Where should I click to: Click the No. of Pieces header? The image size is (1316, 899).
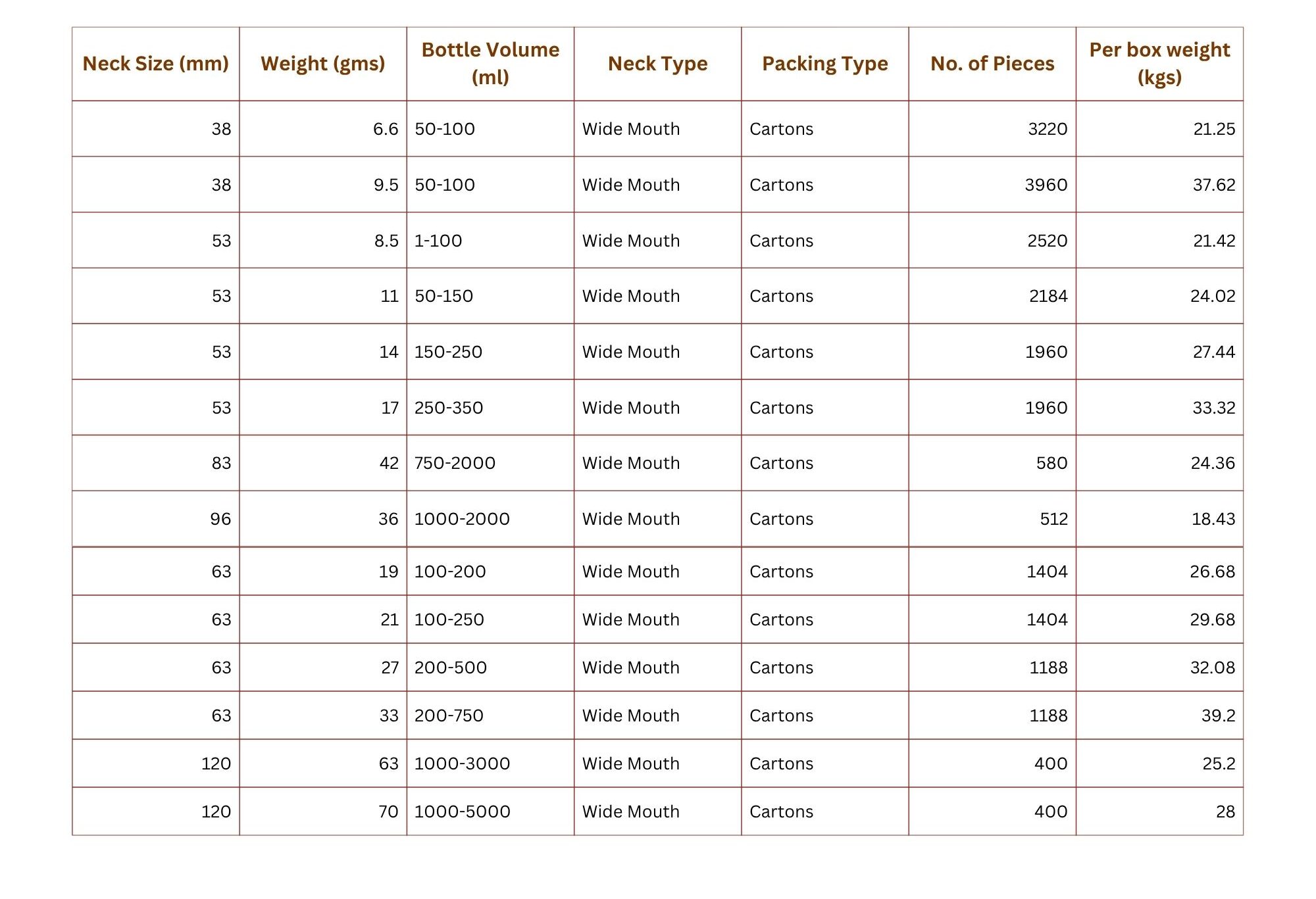(x=992, y=64)
